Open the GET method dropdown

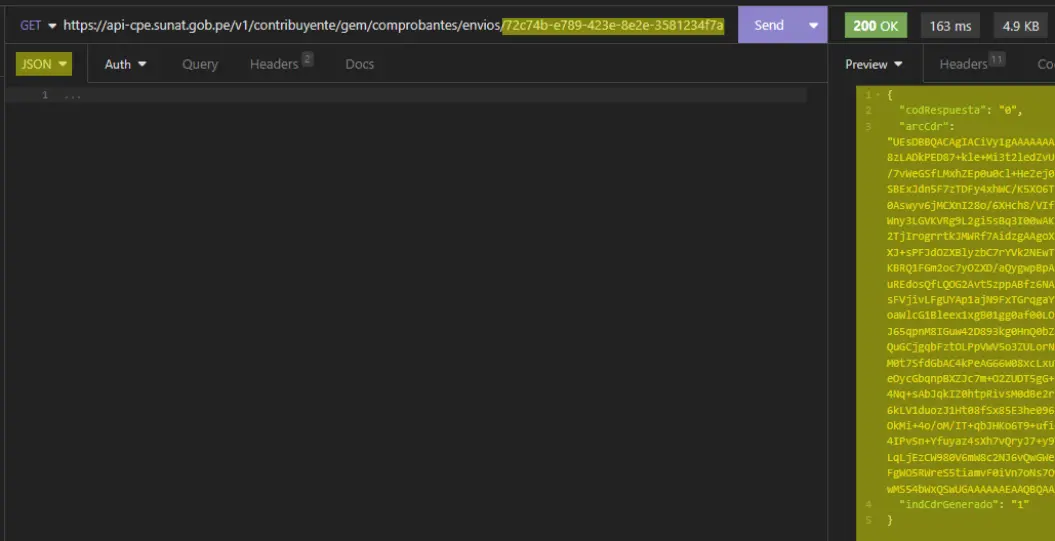pos(38,25)
